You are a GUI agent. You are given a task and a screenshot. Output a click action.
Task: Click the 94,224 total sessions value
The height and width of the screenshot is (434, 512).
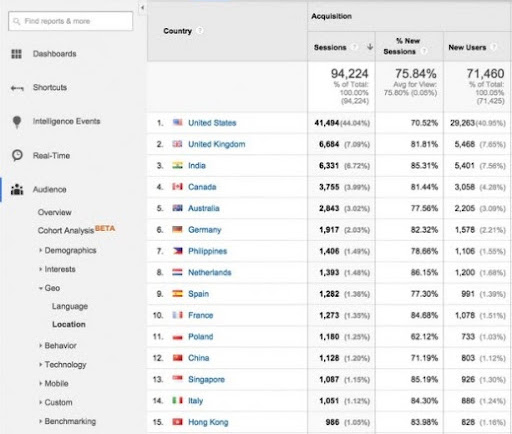[349, 73]
